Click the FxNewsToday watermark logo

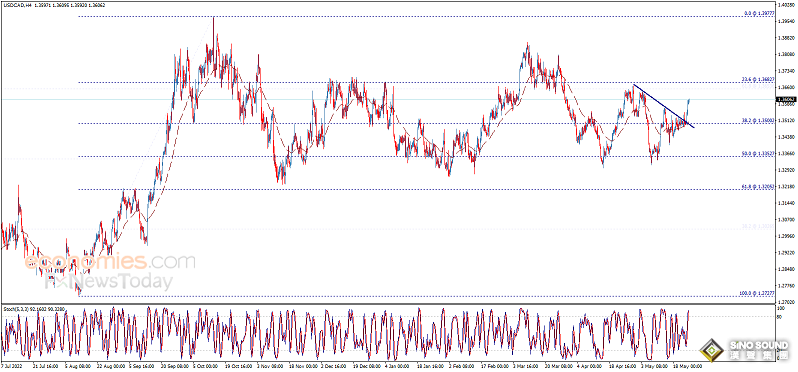pos(108,282)
